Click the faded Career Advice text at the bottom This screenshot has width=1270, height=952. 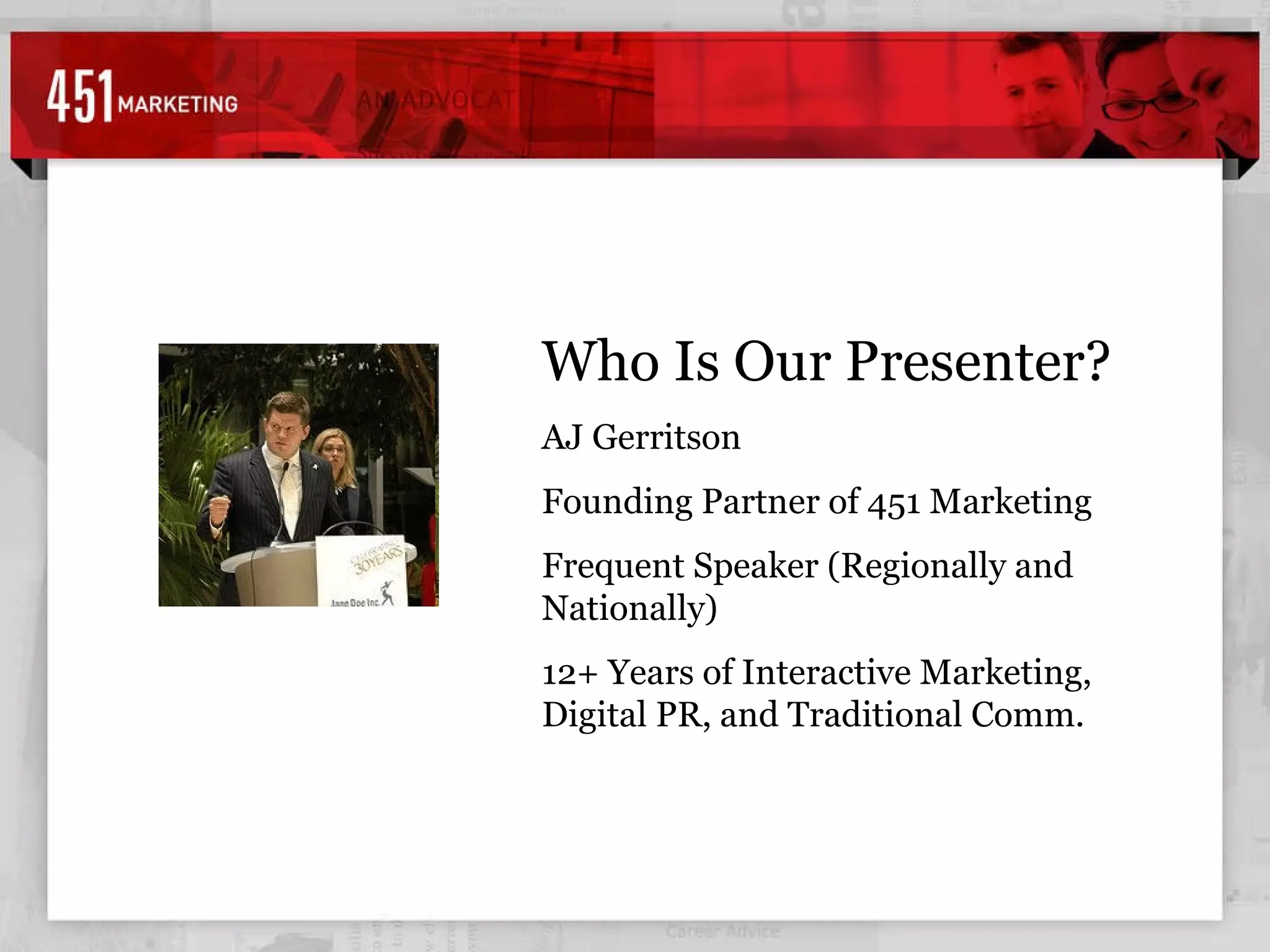tap(722, 932)
